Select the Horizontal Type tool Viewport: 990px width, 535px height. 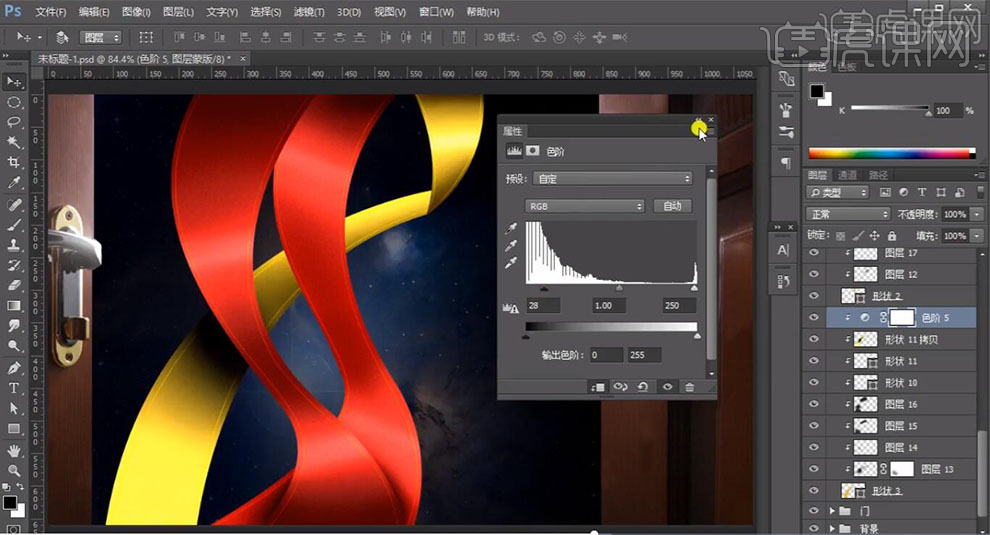click(14, 388)
